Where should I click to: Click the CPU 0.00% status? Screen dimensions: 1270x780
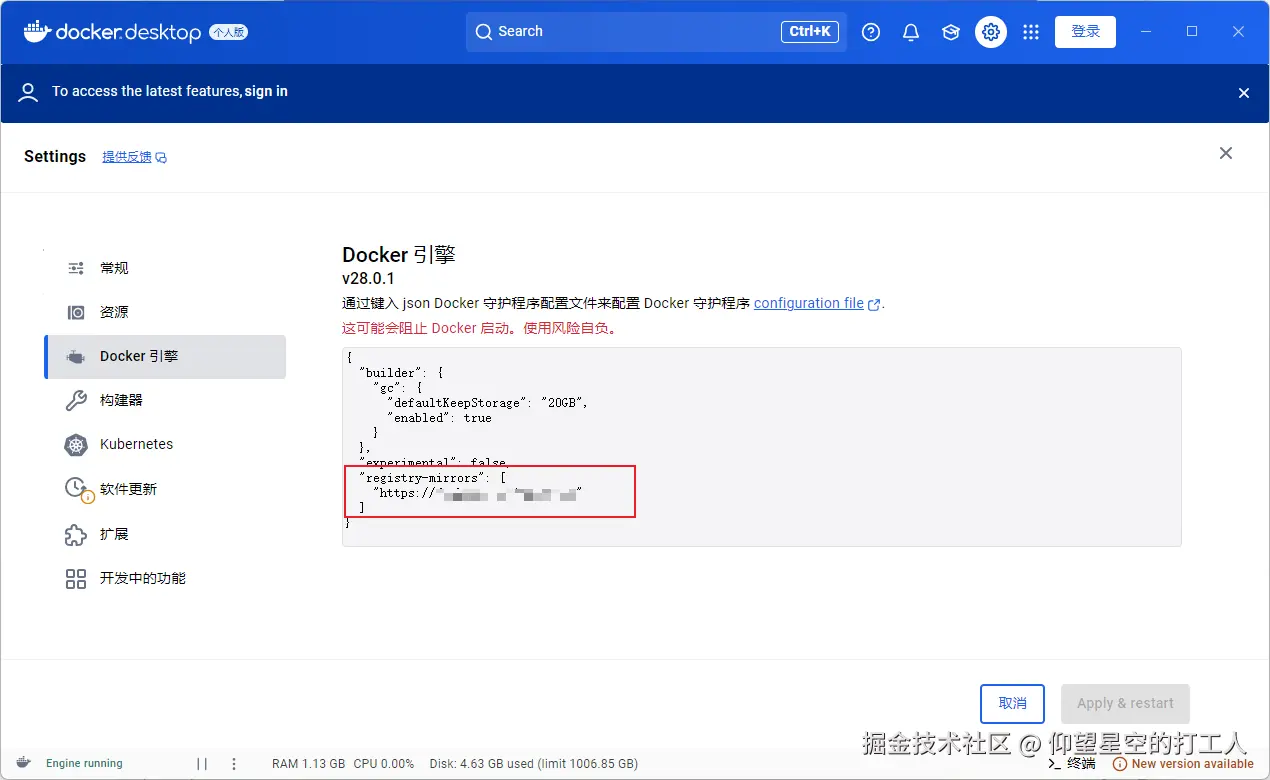[x=384, y=764]
